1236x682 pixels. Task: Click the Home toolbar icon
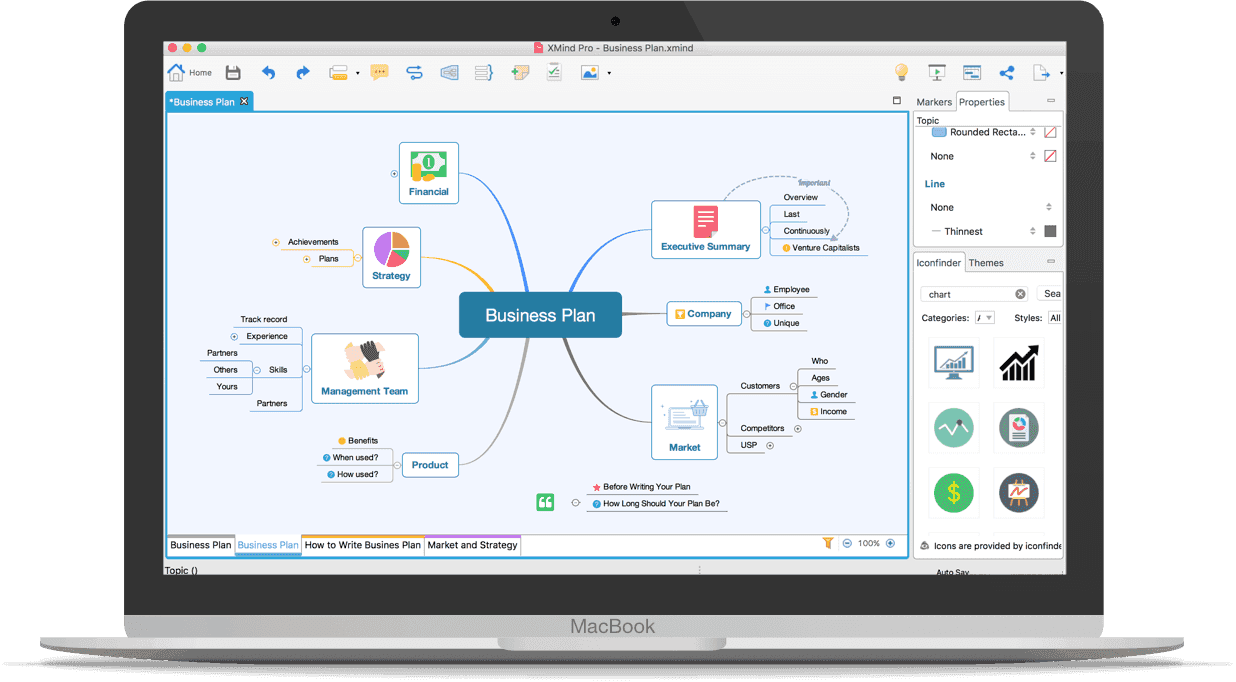[x=177, y=72]
